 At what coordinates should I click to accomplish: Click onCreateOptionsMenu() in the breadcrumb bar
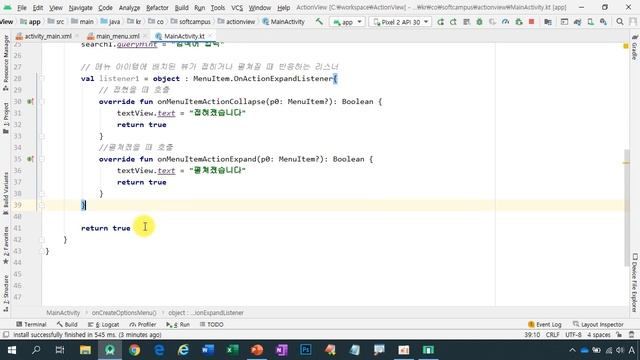click(124, 313)
